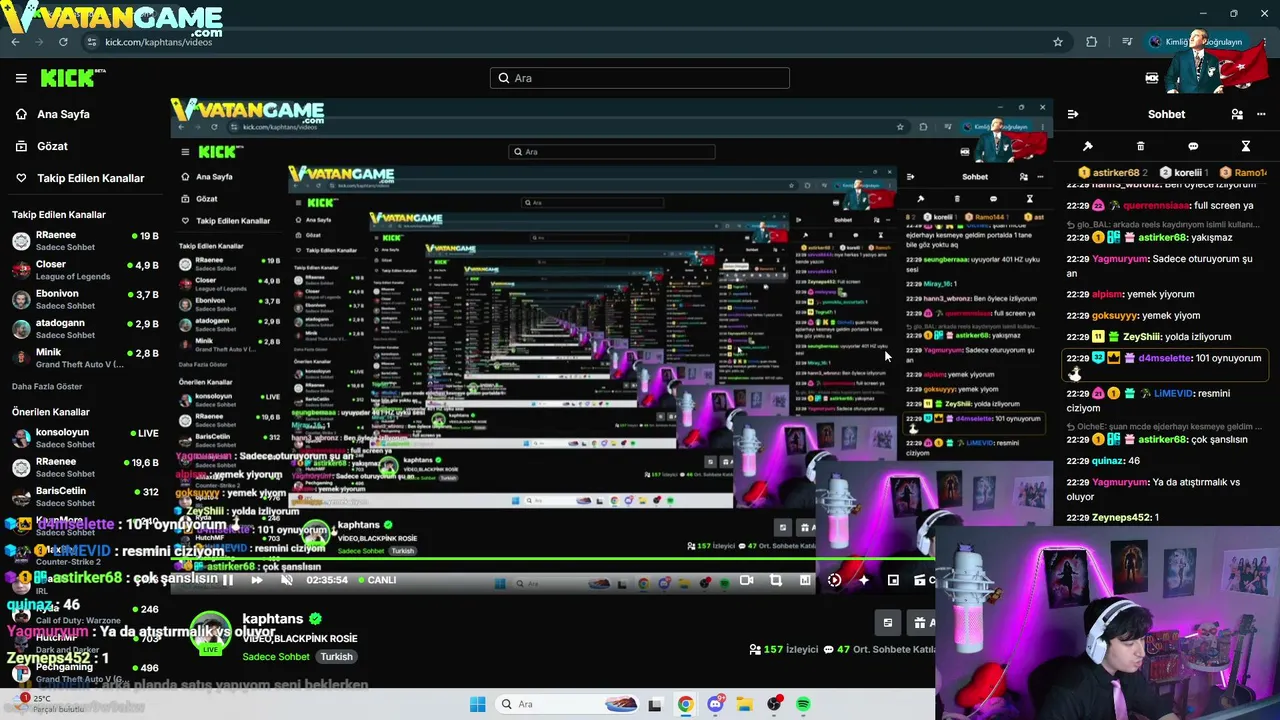Open the Windows Start button on the bottom taskbar
1280x720 pixels.
(477, 704)
